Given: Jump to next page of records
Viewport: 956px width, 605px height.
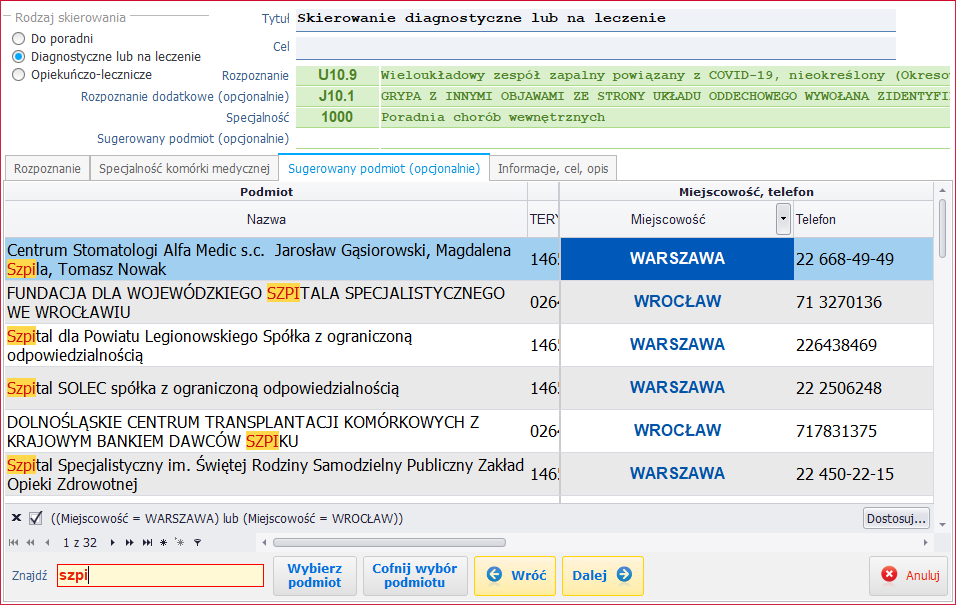Looking at the screenshot, I should tap(129, 543).
